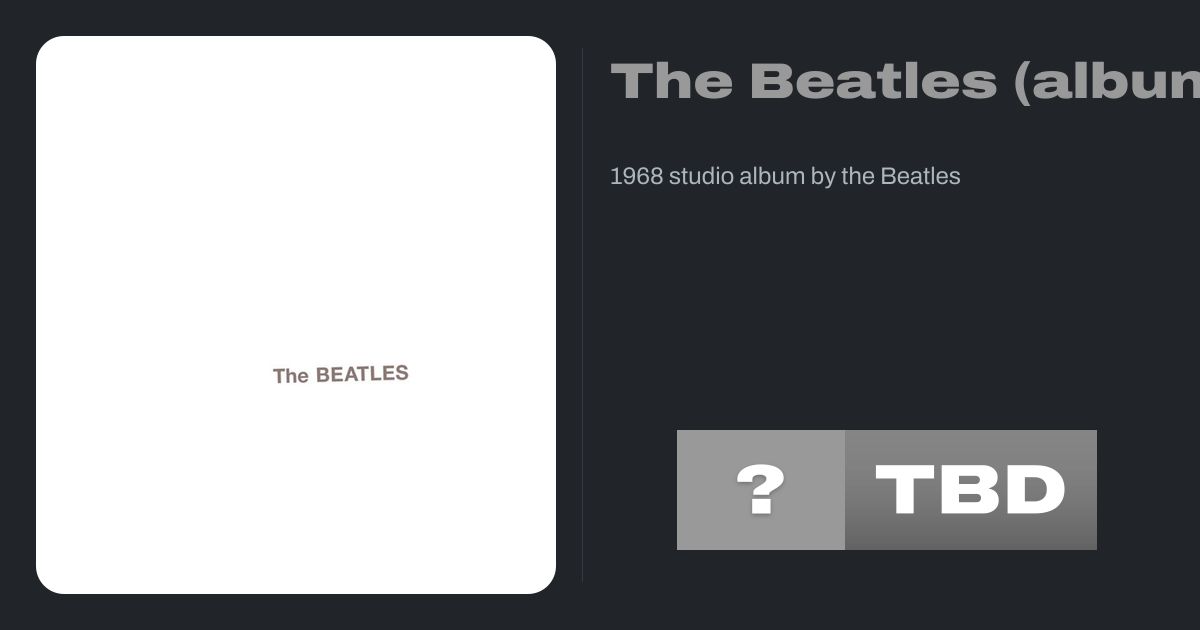Image resolution: width=1200 pixels, height=630 pixels.
Task: Click the "1968 studio album by the Beatles" subtitle
Action: (785, 177)
